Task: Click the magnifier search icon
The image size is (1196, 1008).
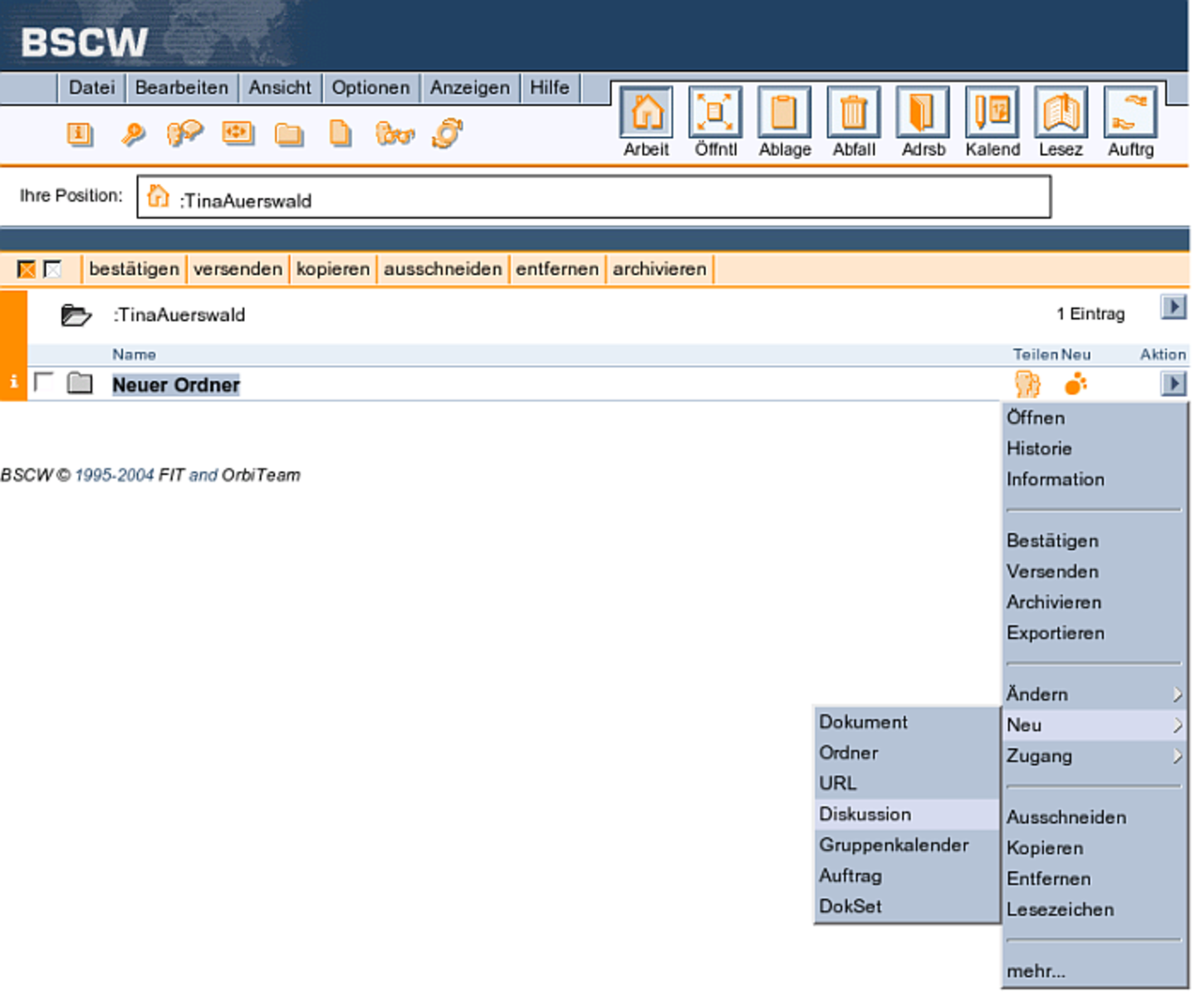Action: click(x=132, y=134)
